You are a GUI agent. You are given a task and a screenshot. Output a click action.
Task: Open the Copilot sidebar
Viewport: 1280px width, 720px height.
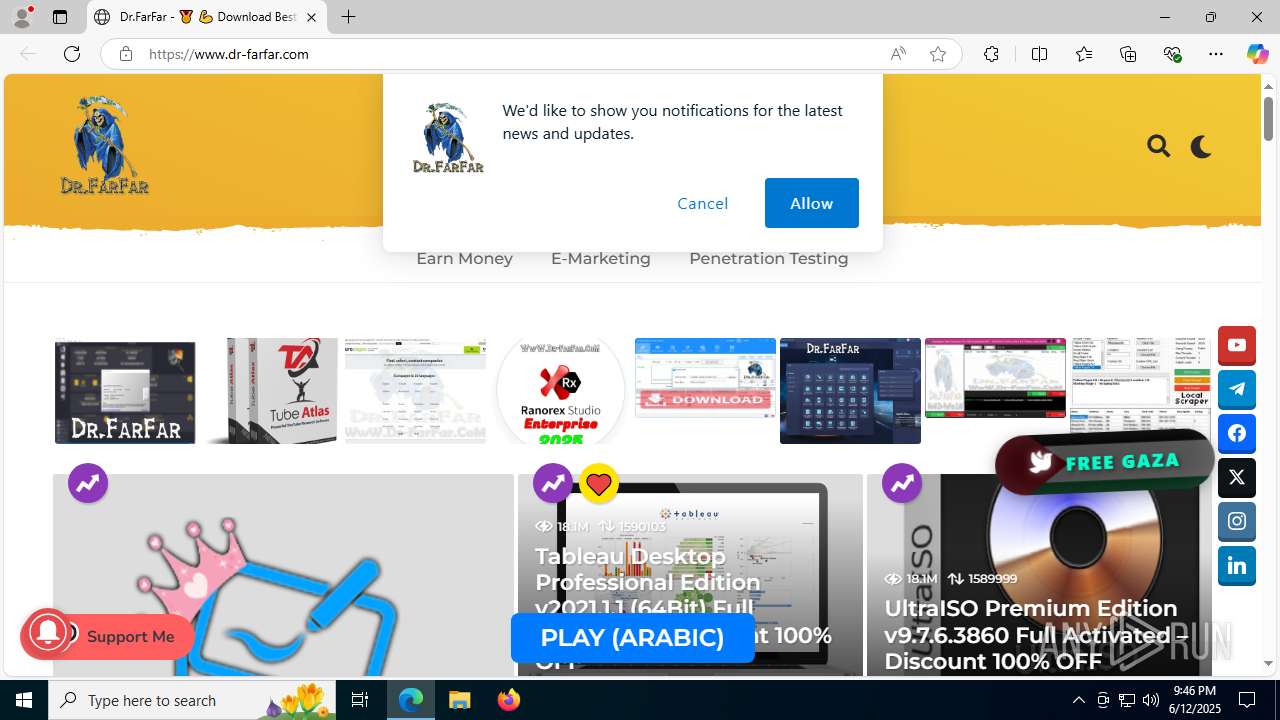point(1257,54)
